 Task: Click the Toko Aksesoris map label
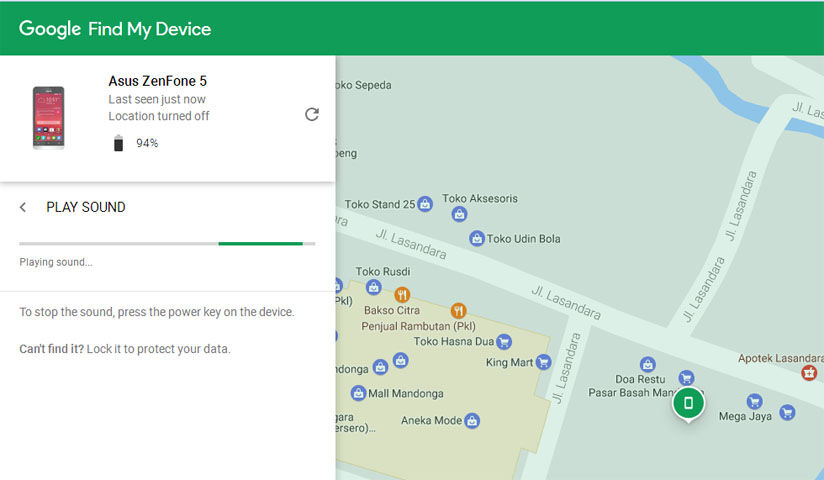480,199
